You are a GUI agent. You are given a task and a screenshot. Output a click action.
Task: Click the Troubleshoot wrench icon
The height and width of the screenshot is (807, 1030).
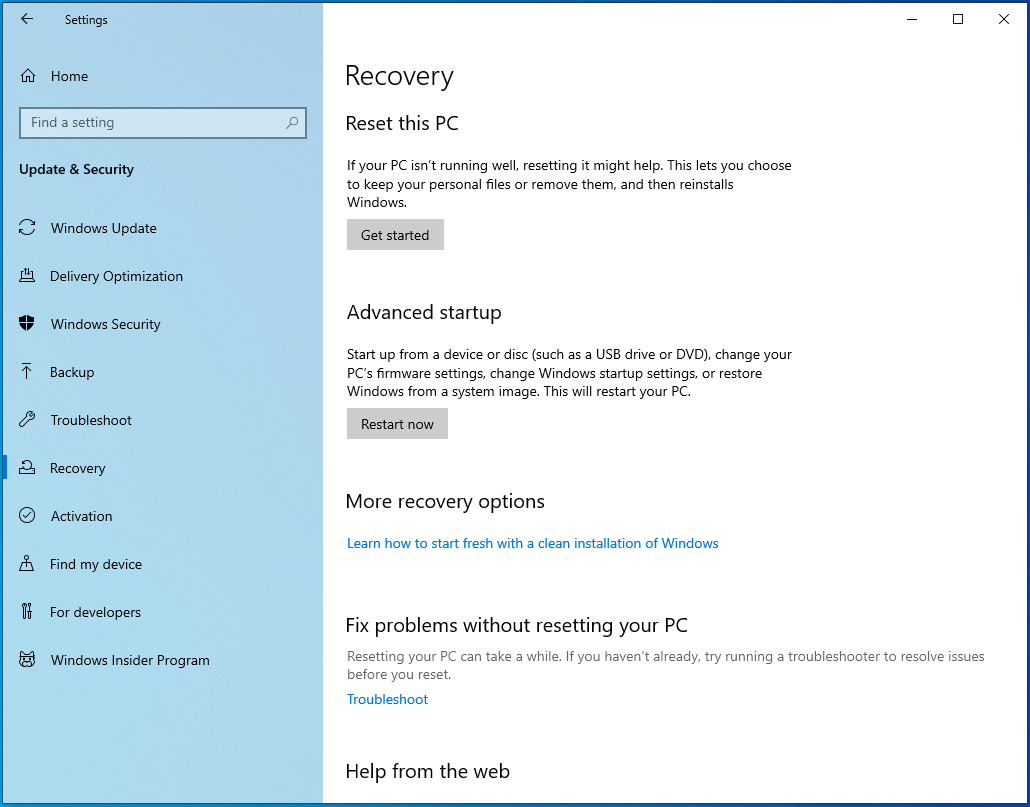tap(27, 420)
